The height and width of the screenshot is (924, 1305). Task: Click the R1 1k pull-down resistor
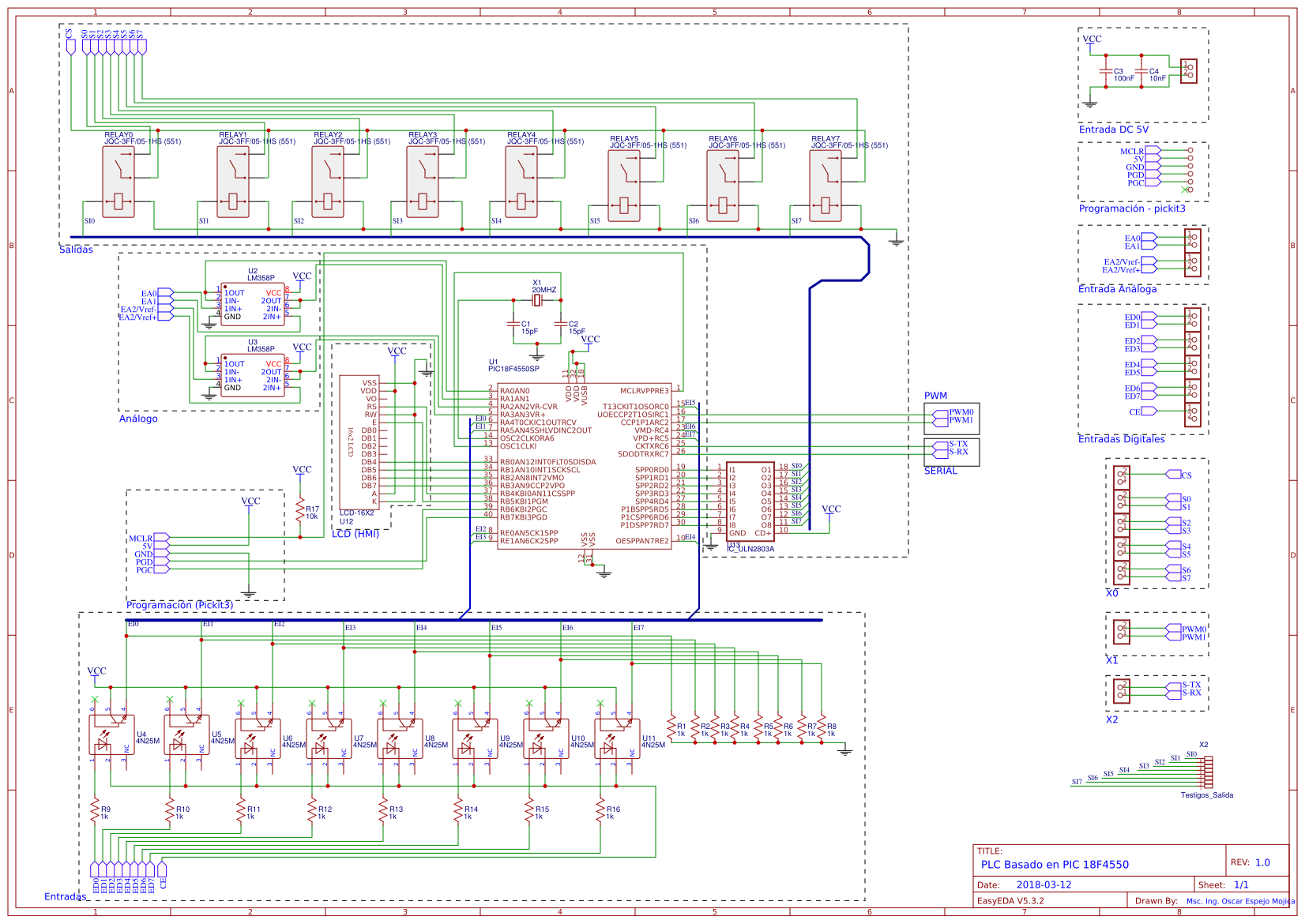pyautogui.click(x=671, y=727)
